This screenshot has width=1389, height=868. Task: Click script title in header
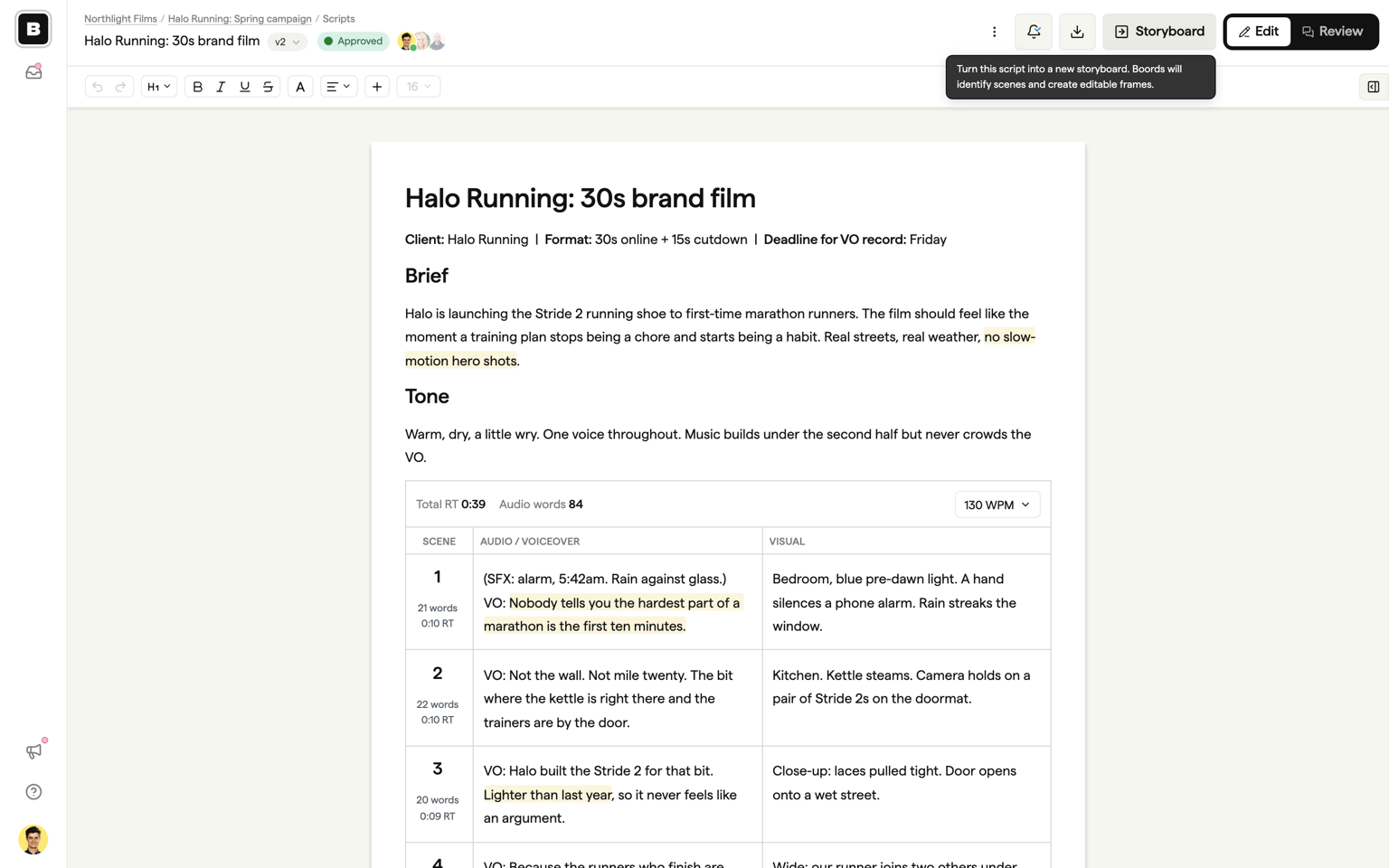172,41
